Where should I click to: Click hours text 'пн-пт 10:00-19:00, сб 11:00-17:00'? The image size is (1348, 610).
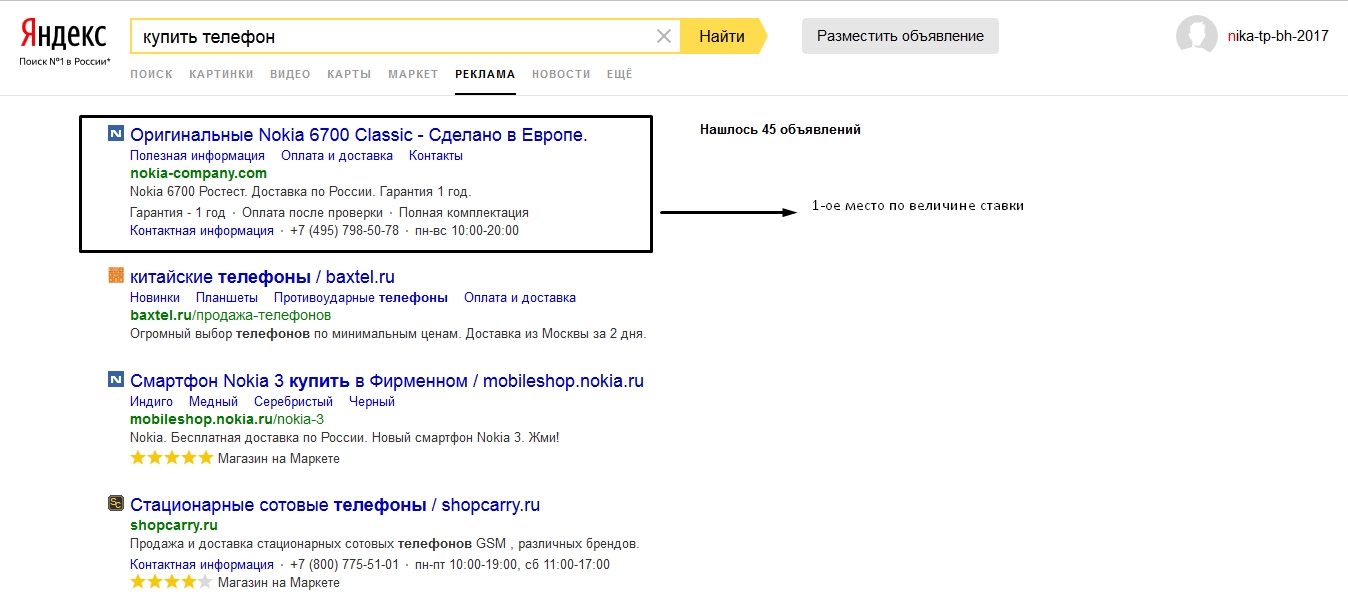(512, 564)
